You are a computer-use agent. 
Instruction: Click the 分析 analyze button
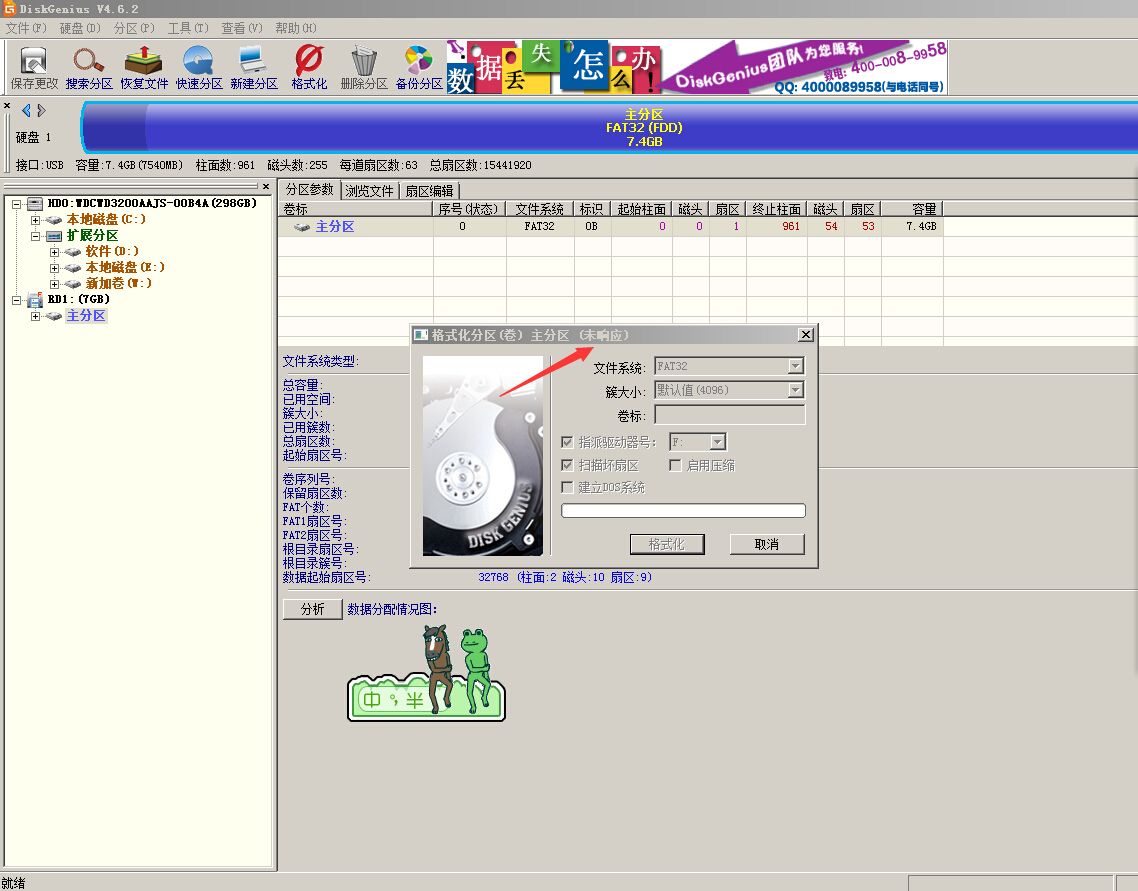click(x=312, y=609)
